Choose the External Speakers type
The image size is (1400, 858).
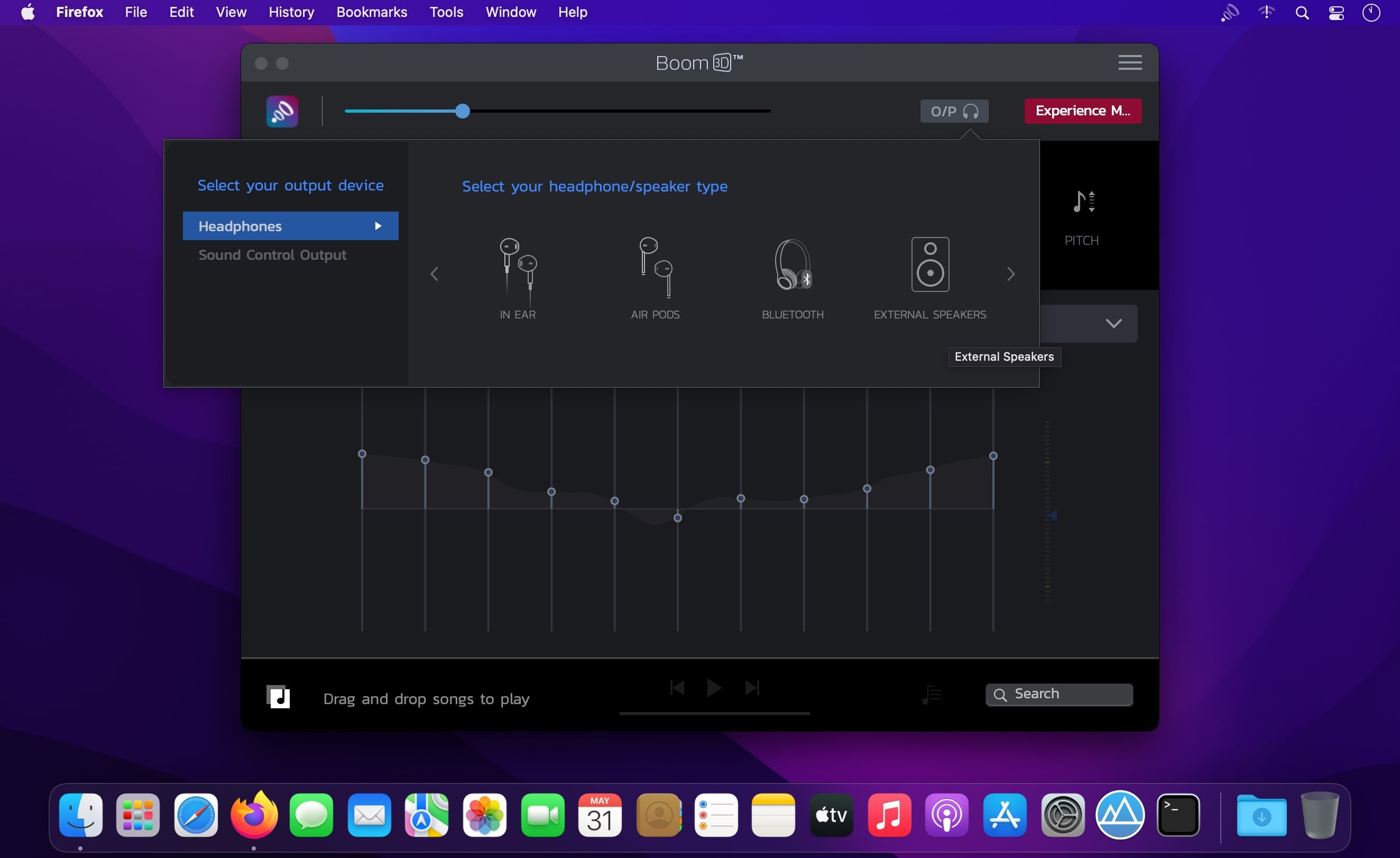point(930,278)
